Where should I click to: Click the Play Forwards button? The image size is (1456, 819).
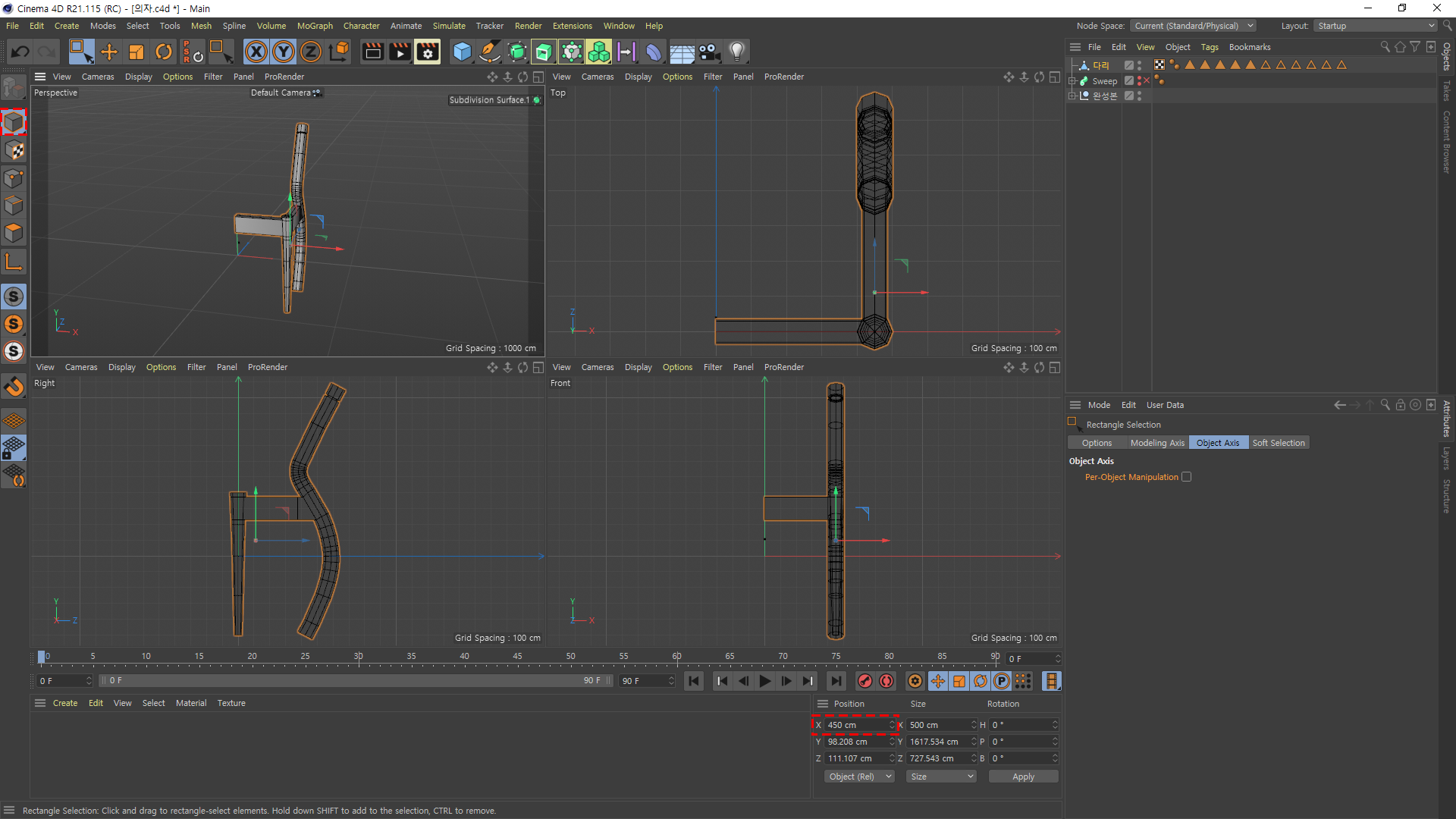[x=764, y=681]
